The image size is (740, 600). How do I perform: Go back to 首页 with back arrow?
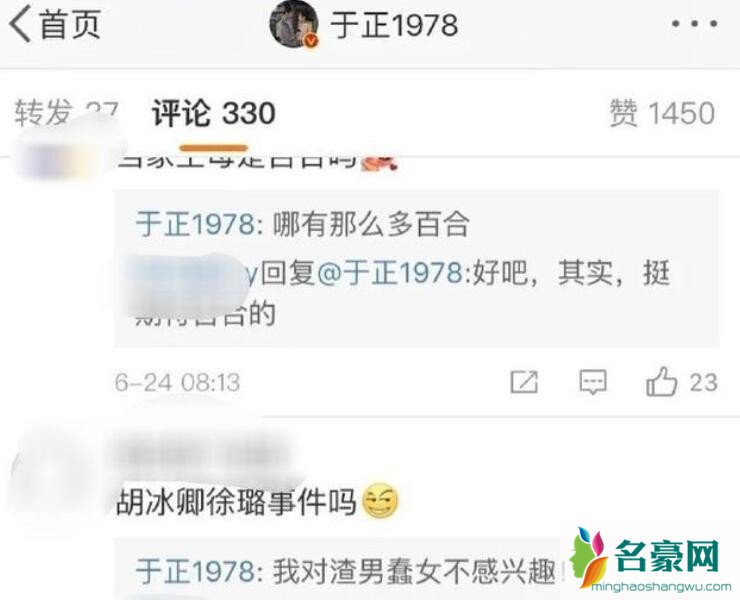click(55, 24)
